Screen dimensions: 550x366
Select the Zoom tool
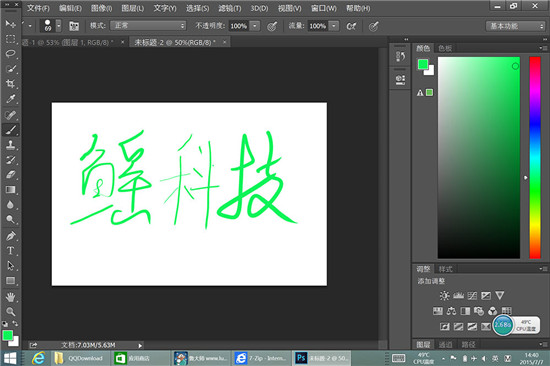pos(11,311)
